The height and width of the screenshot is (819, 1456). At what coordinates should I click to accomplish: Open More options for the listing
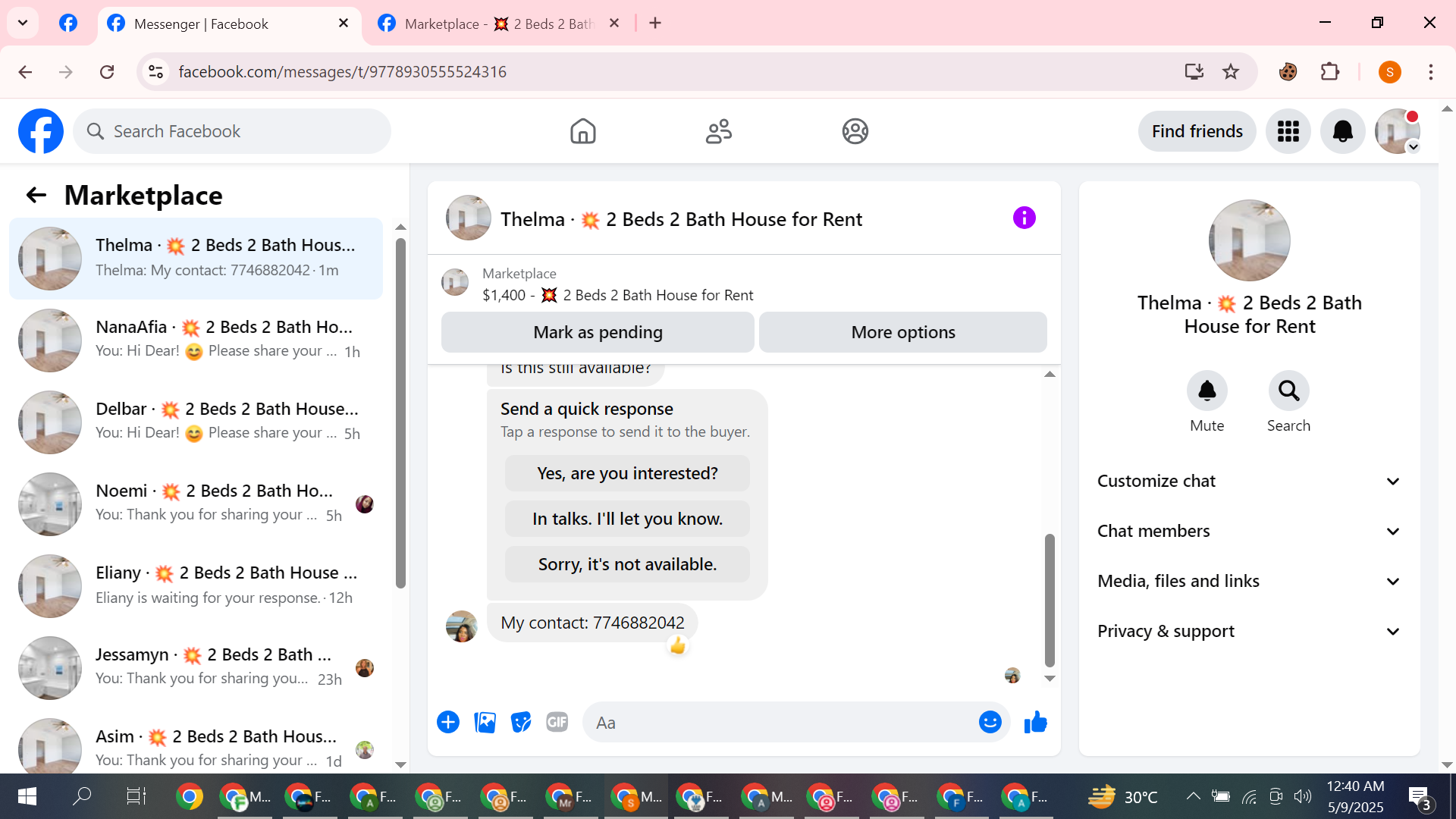[x=903, y=332]
